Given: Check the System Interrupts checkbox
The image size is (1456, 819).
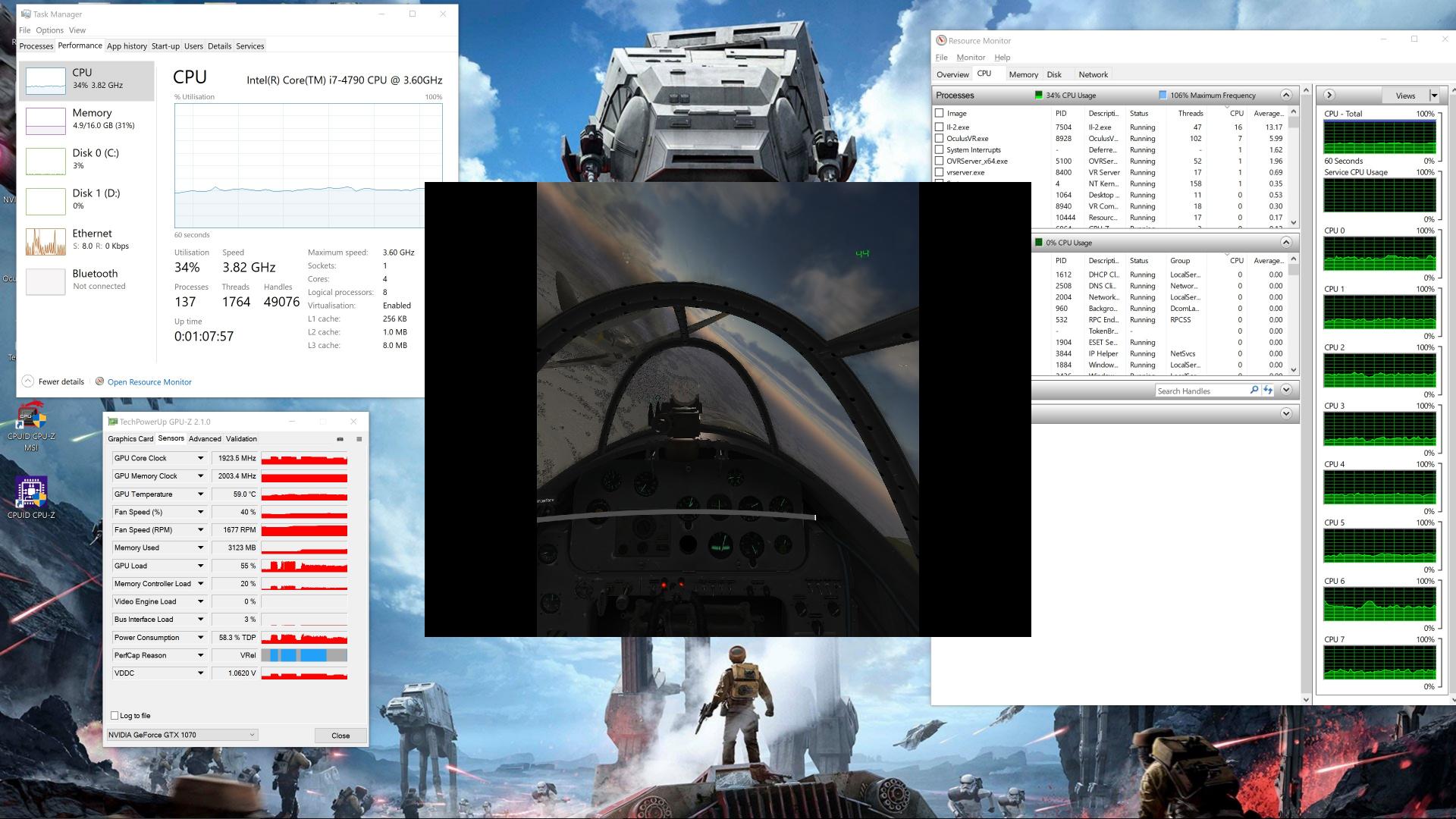Looking at the screenshot, I should (x=940, y=150).
